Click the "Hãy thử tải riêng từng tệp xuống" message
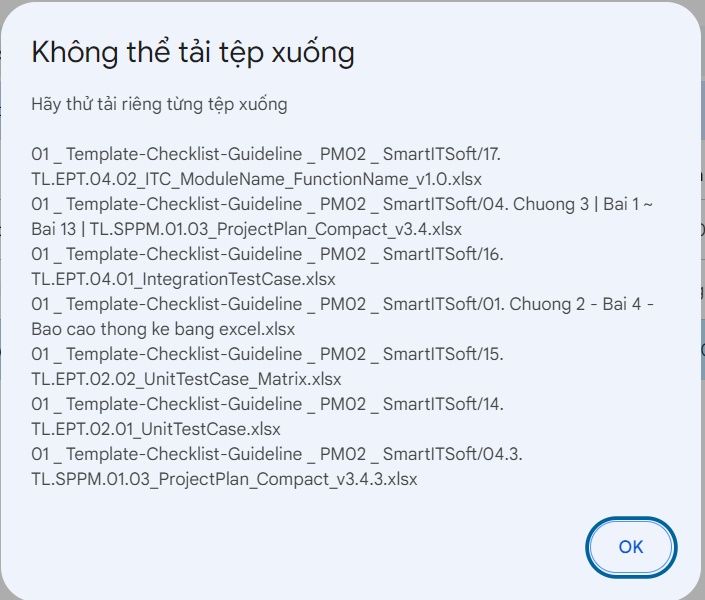 click(159, 104)
